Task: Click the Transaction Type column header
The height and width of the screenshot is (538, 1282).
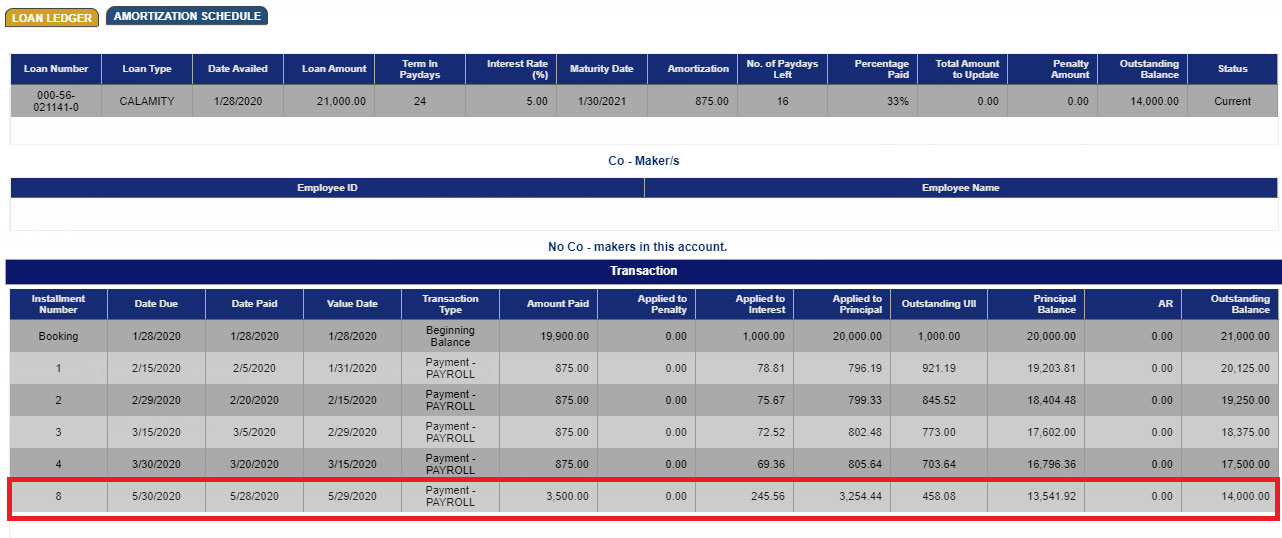Action: click(450, 304)
